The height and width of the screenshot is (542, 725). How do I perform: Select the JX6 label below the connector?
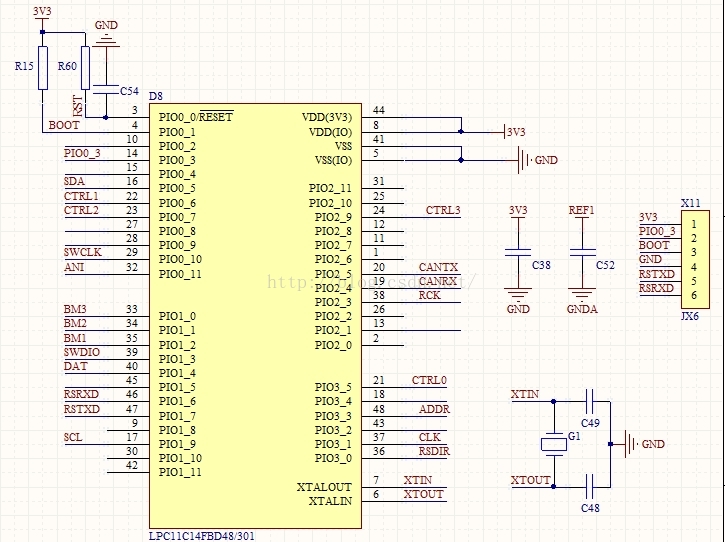(690, 316)
